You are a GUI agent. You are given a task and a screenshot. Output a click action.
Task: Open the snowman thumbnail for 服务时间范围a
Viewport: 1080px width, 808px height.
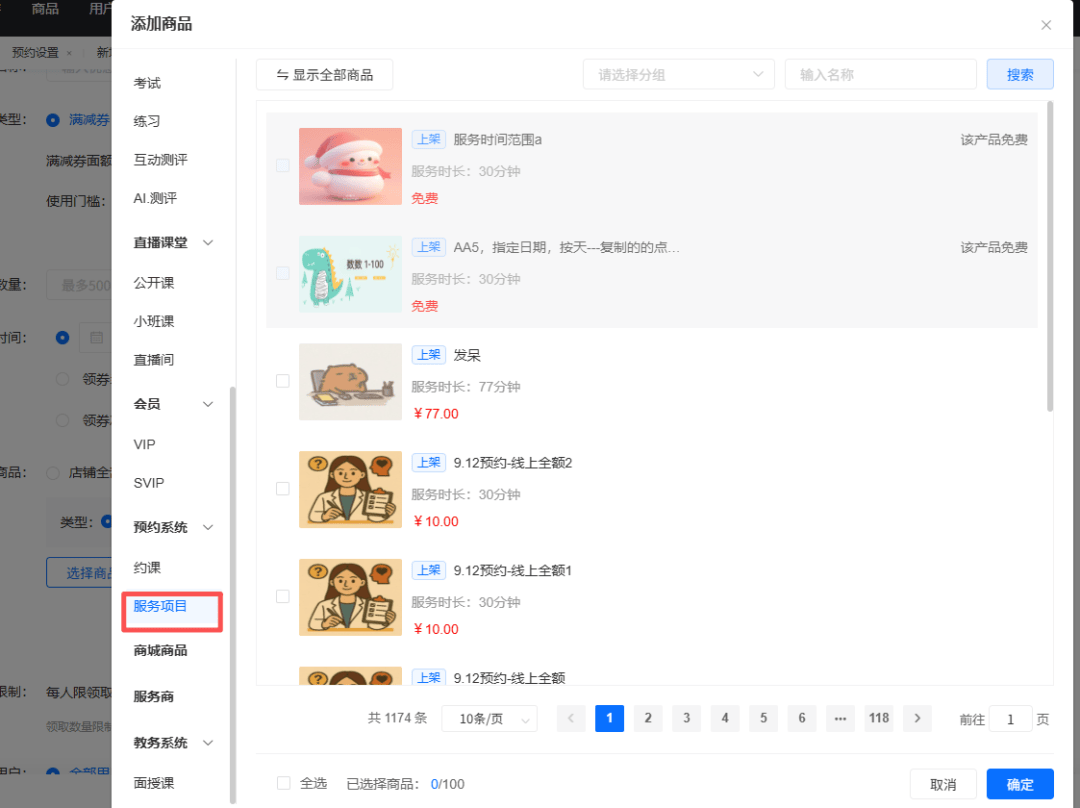point(350,166)
